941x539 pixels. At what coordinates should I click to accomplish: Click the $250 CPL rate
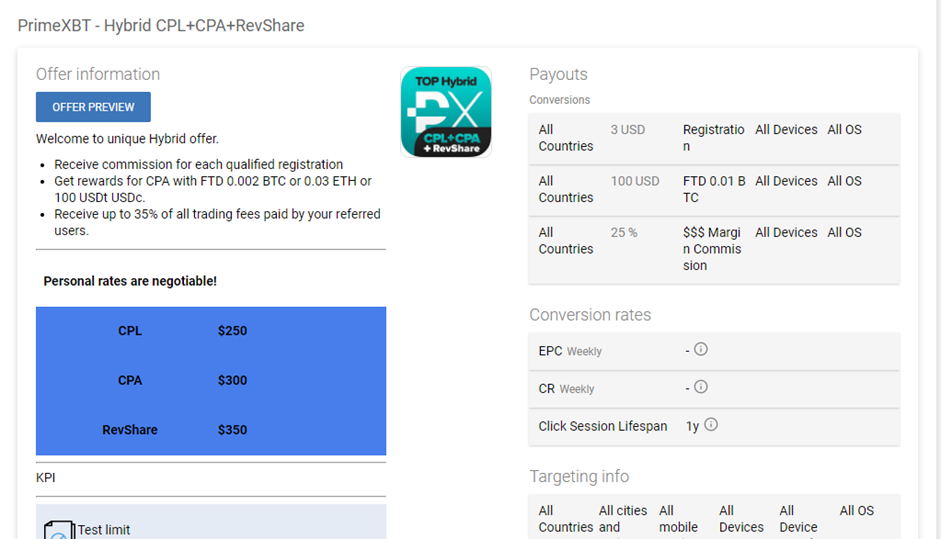[x=232, y=331]
